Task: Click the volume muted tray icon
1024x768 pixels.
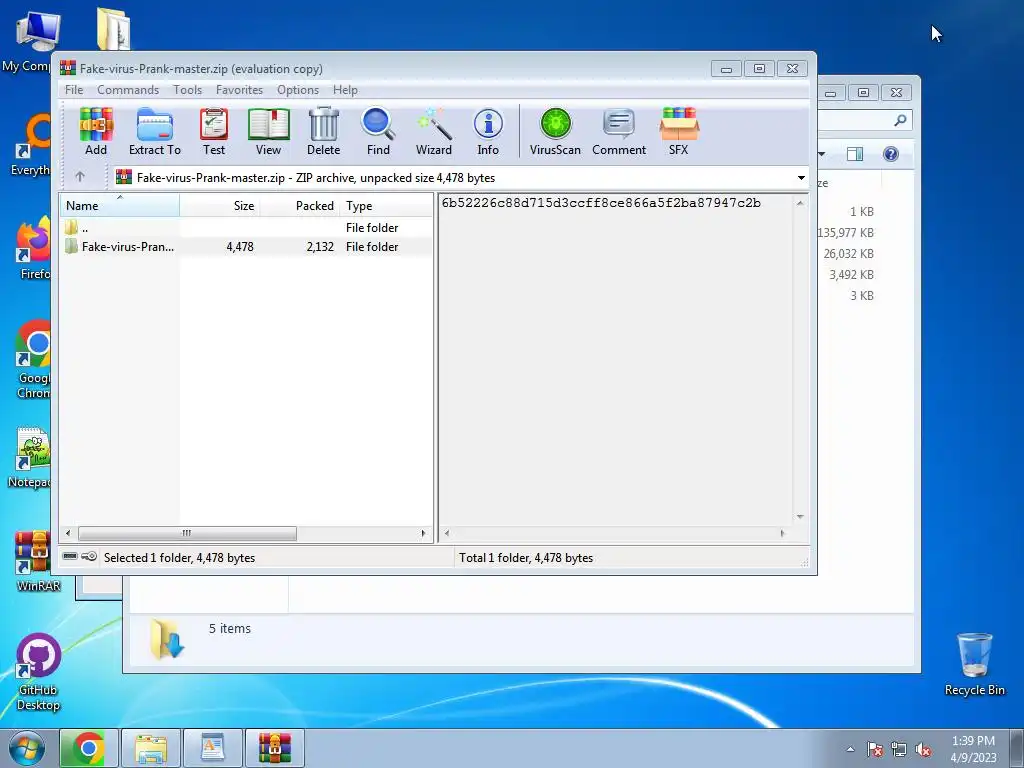Action: click(x=923, y=750)
